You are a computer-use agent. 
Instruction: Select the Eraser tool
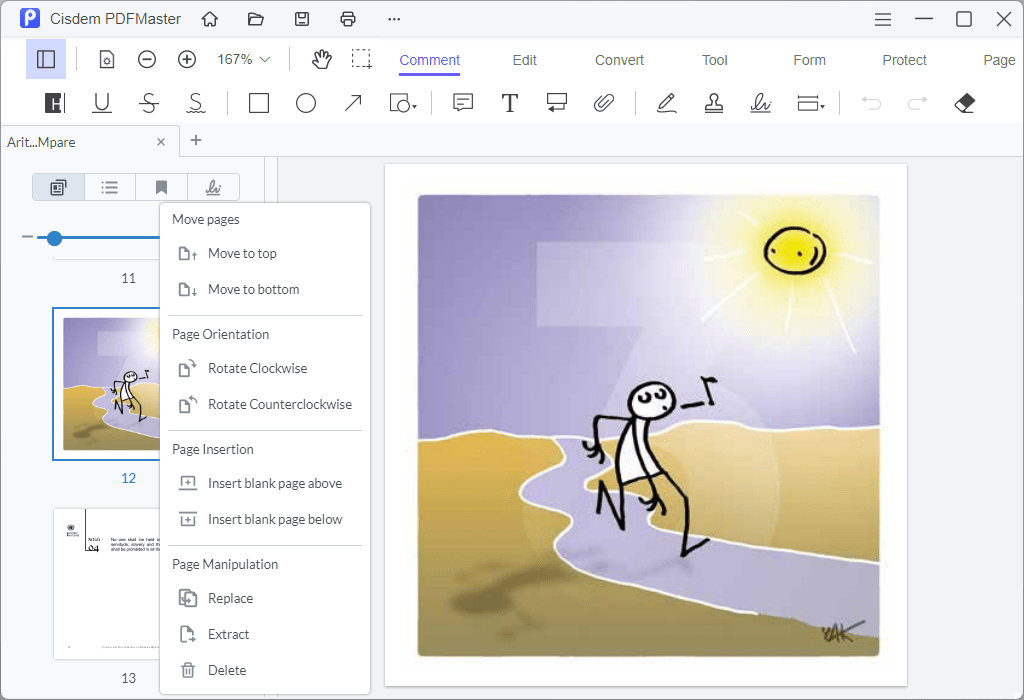click(x=963, y=102)
